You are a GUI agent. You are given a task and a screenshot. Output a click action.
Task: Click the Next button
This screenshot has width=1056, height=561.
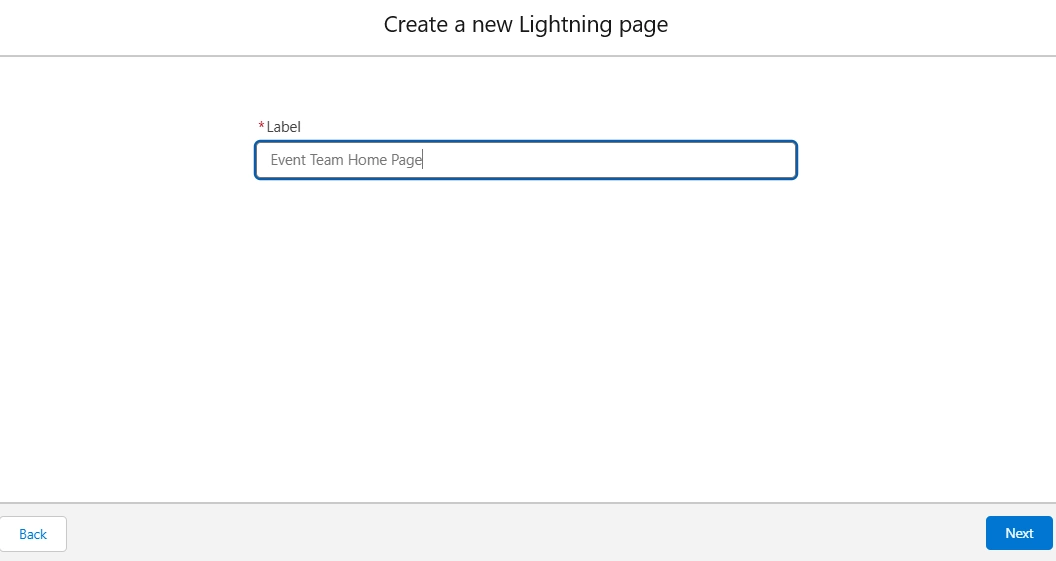coord(1018,533)
